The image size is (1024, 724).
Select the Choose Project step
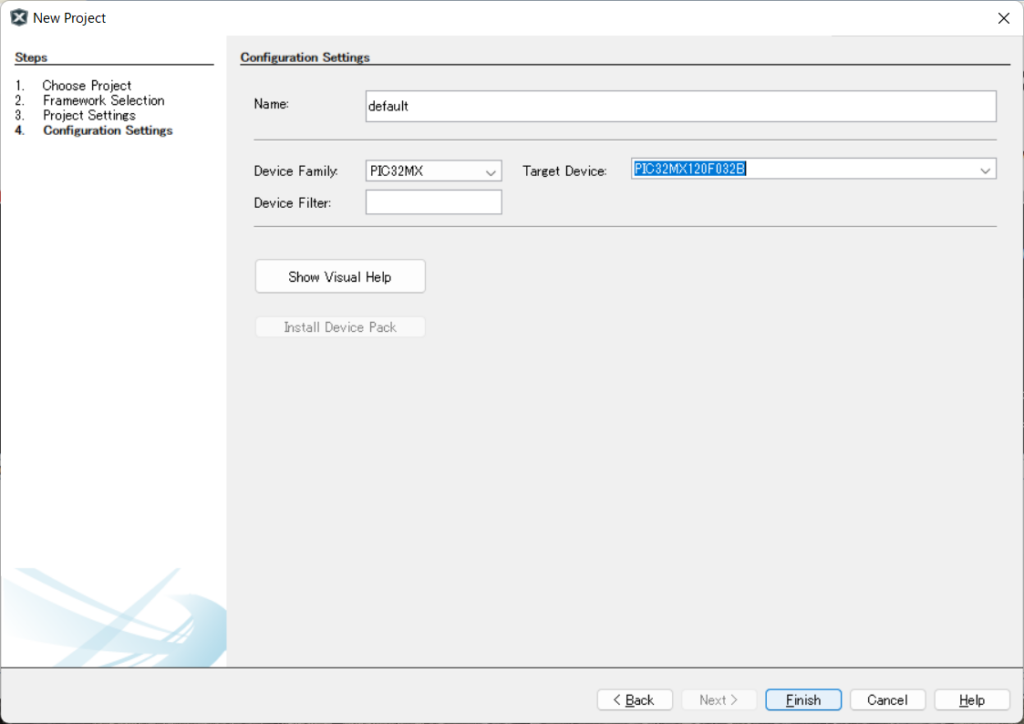[87, 86]
